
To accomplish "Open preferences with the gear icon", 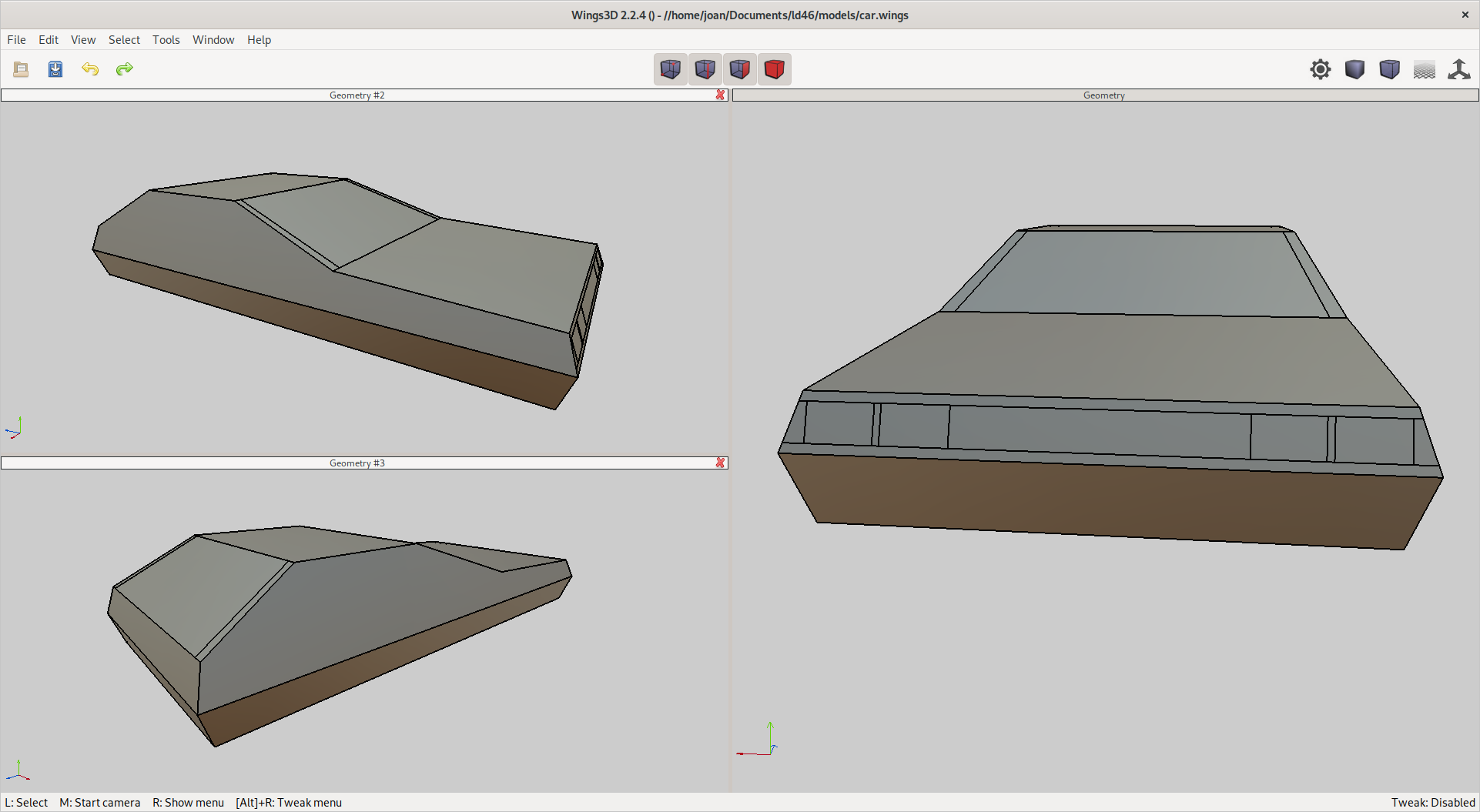I will point(1321,69).
